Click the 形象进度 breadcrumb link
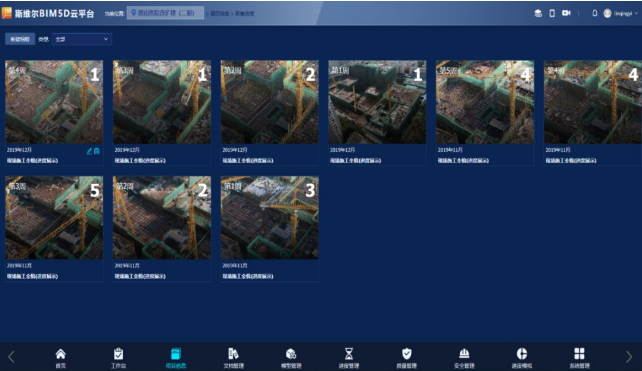 [x=244, y=14]
